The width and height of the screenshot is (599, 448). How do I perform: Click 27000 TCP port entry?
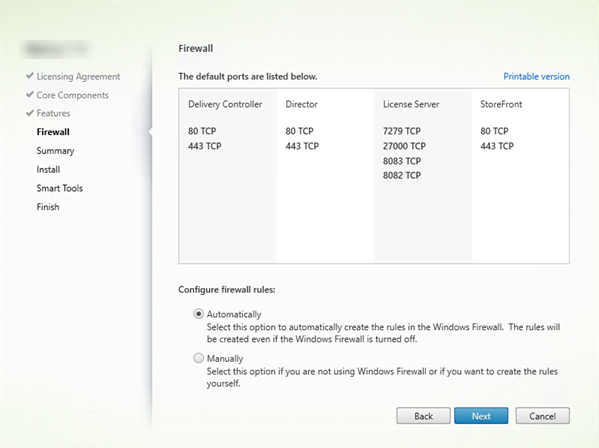tap(404, 146)
